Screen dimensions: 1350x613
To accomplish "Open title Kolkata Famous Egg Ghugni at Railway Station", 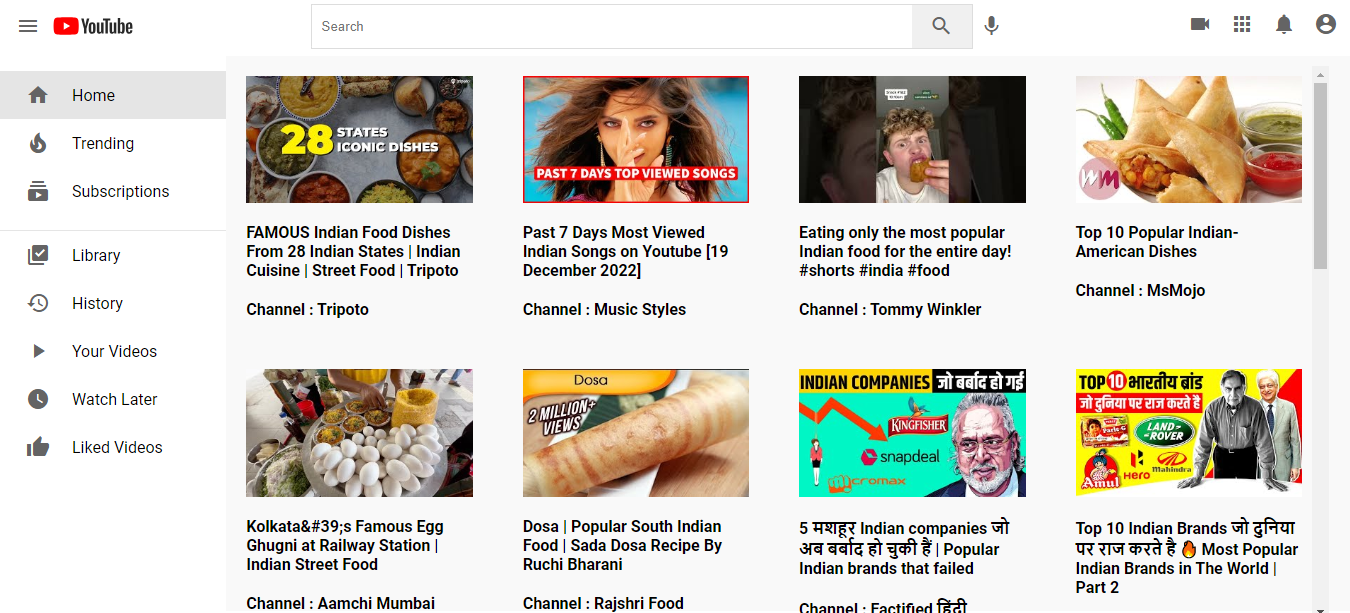I will coord(345,545).
